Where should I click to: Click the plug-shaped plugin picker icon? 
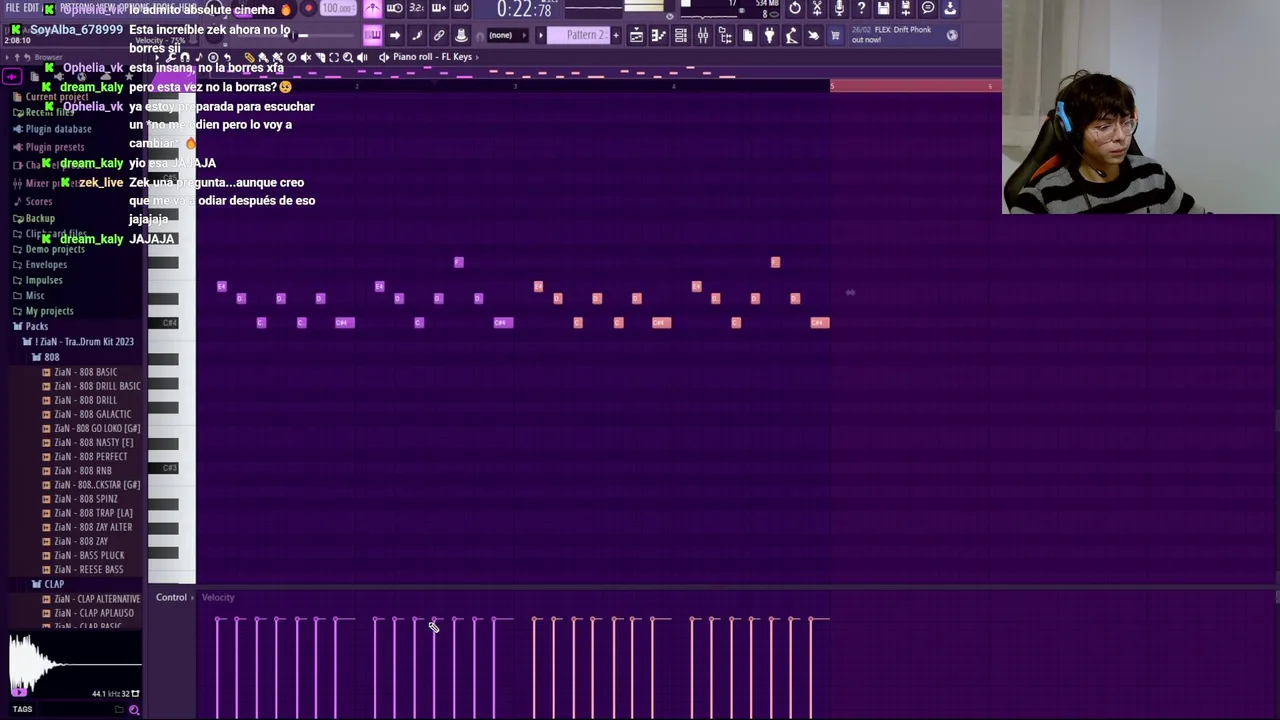coord(770,35)
